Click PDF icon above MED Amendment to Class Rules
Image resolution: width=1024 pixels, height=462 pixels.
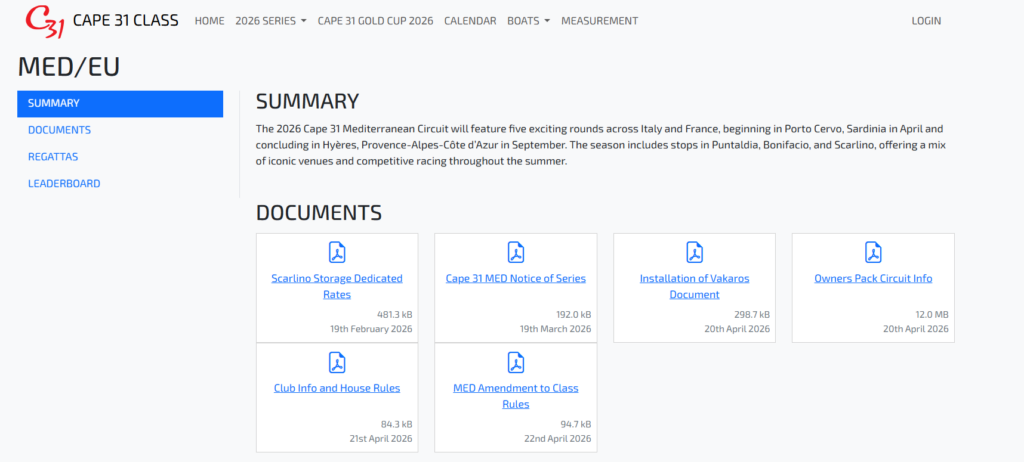[516, 362]
